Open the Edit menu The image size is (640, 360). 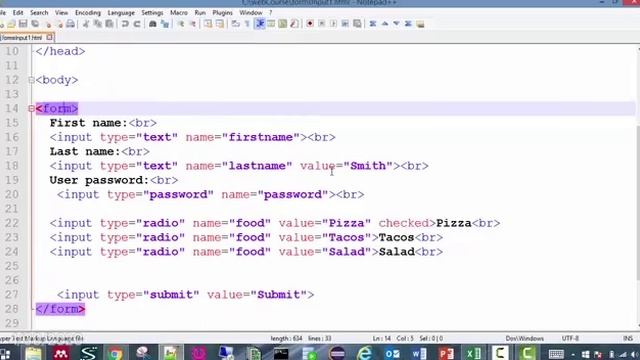(x=18, y=13)
